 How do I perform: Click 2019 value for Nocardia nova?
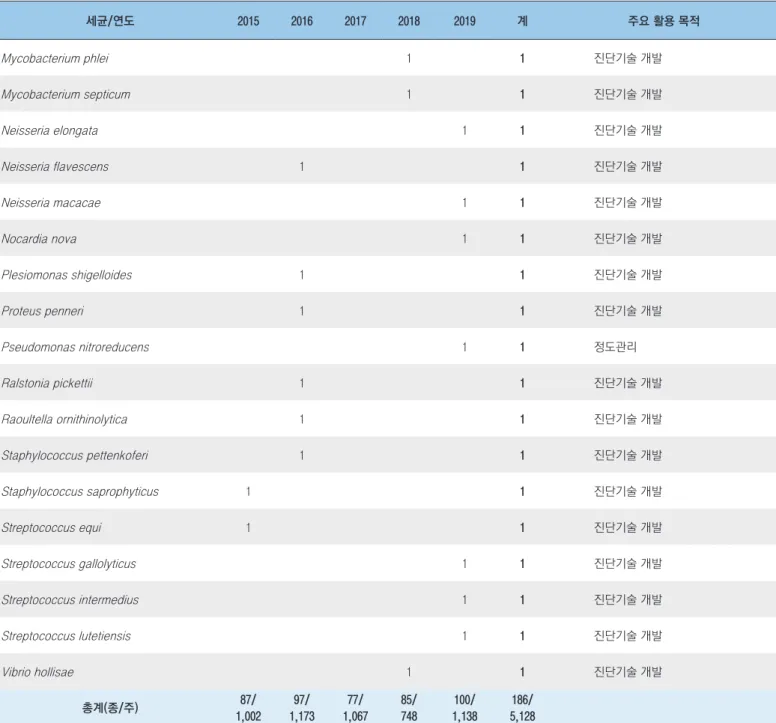[x=464, y=239]
